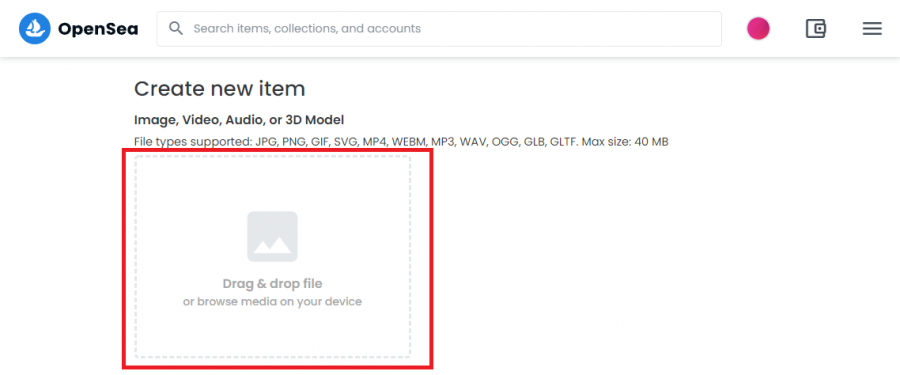Open the pink profile avatar
Viewport: 900px width, 375px height.
758,28
